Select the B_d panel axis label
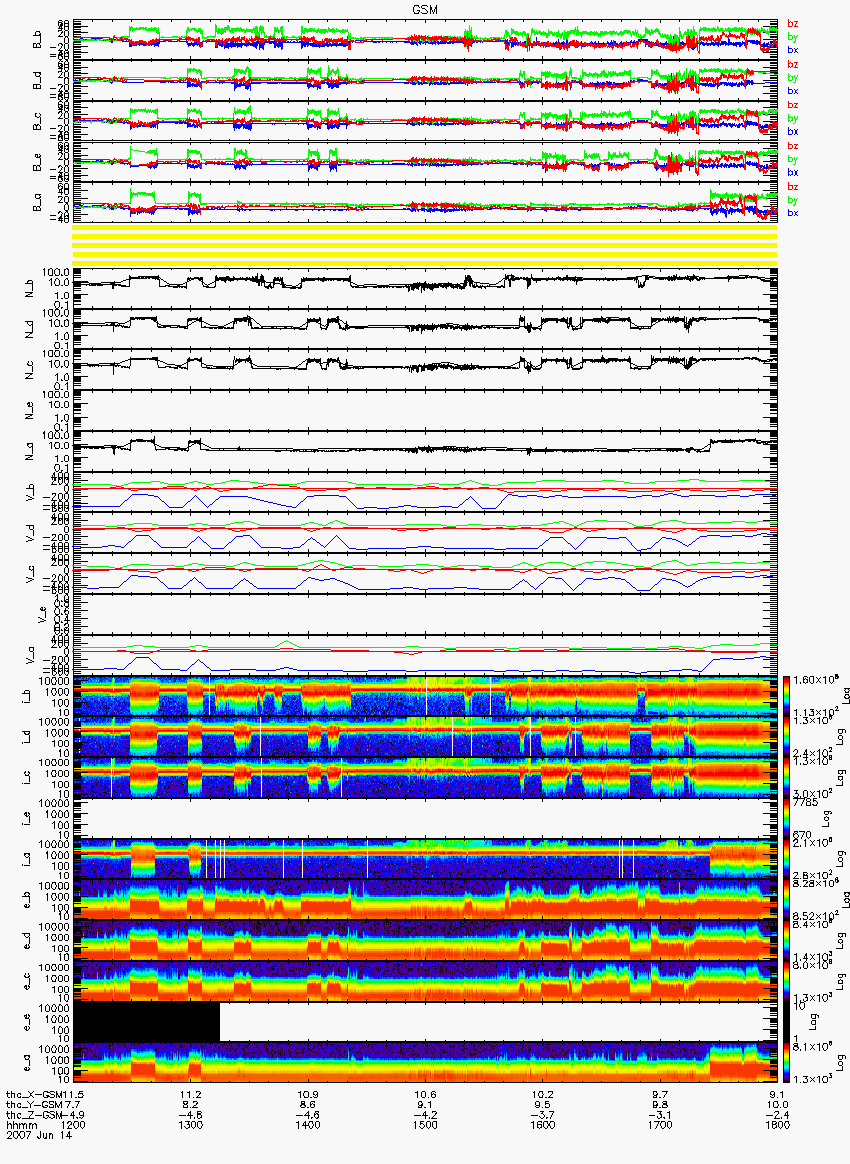Image resolution: width=850 pixels, height=1164 pixels. (37, 81)
